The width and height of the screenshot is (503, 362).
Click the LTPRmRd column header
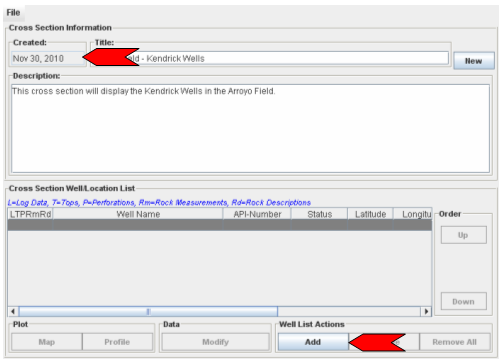coord(30,214)
